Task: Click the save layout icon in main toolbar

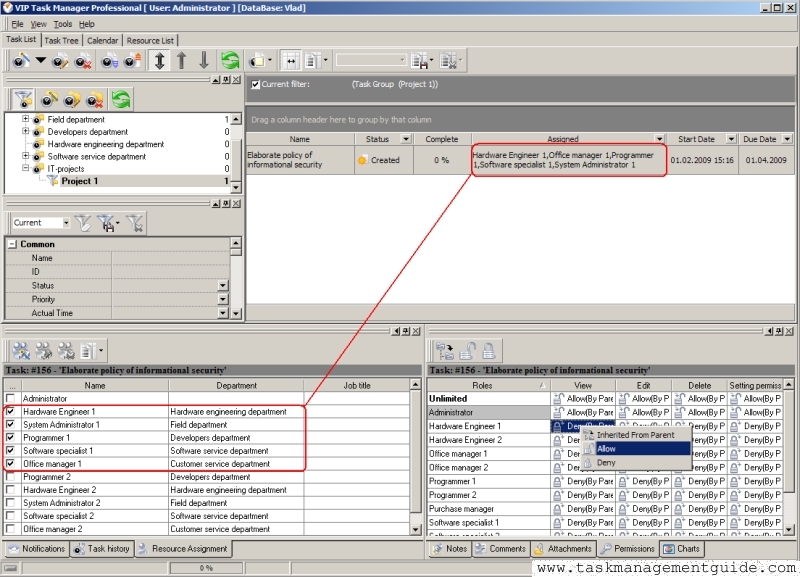Action: point(420,61)
